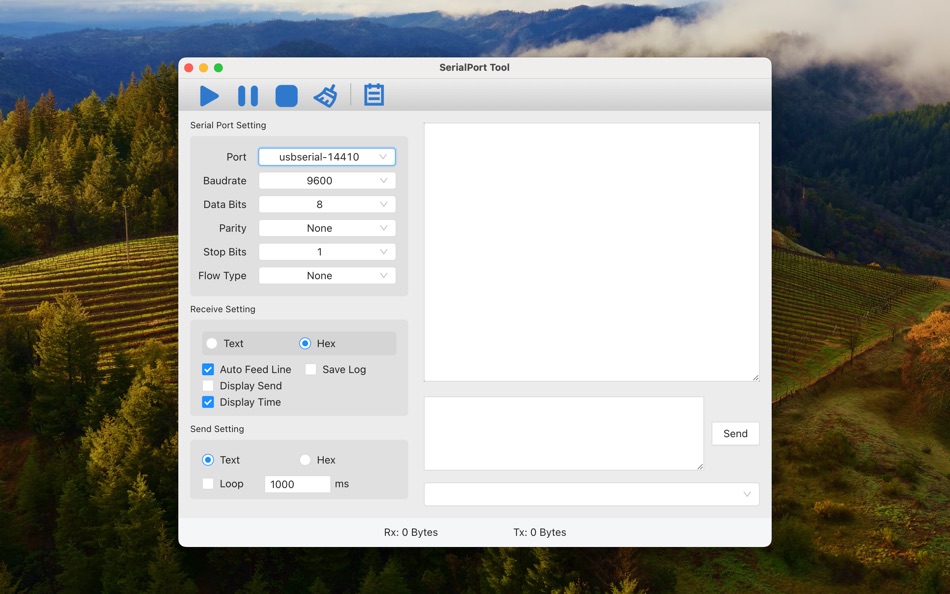
Task: Enable the Save Log checkbox
Action: (x=311, y=369)
